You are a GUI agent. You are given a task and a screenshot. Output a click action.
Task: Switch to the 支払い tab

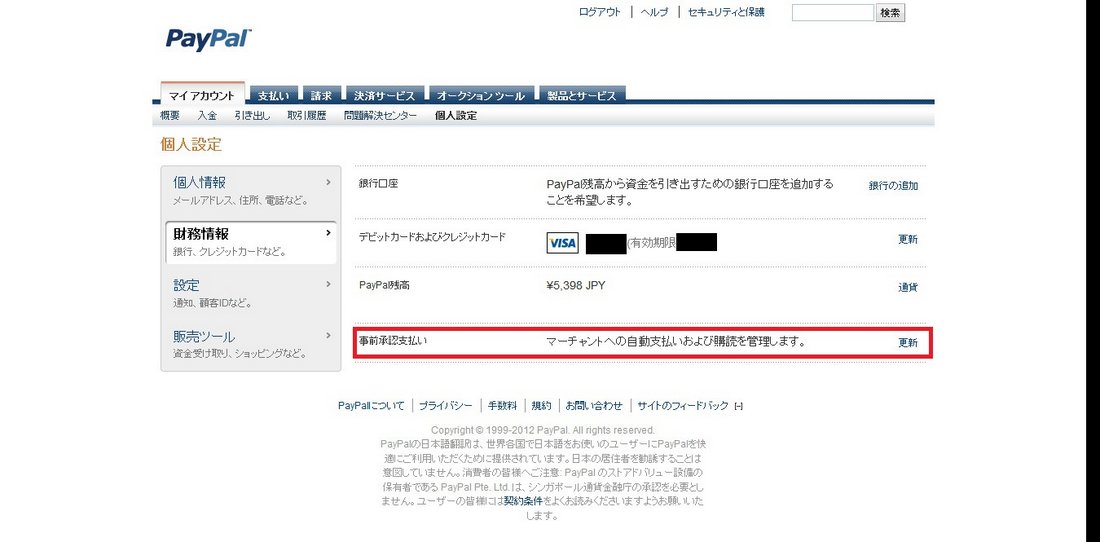pyautogui.click(x=274, y=95)
